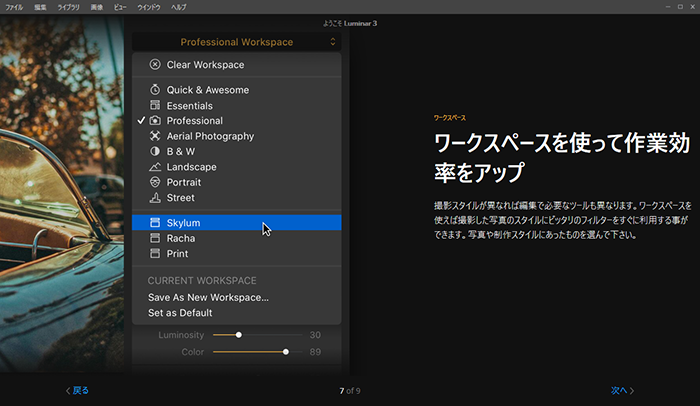Image resolution: width=700 pixels, height=406 pixels.
Task: Click the page indicator 7 of 9
Action: point(350,391)
